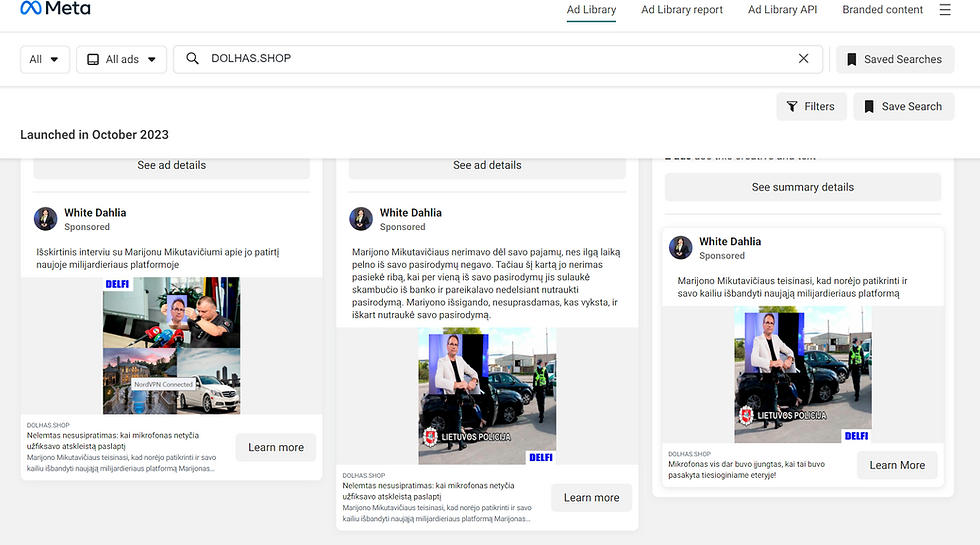Viewport: 980px width, 545px height.
Task: Expand the All ads category dropdown
Action: [x=121, y=59]
